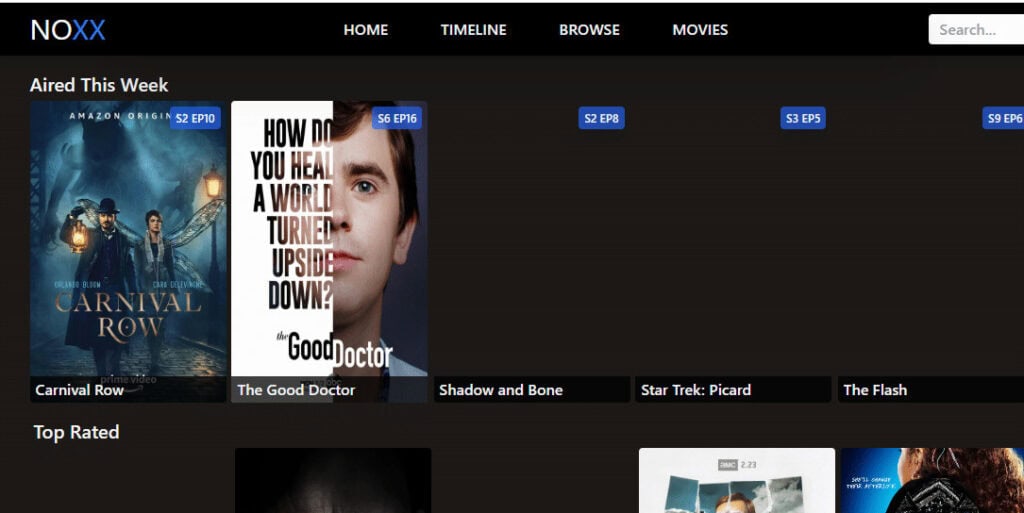Click the S3 EP5 badge
The height and width of the screenshot is (513, 1024).
click(x=803, y=118)
